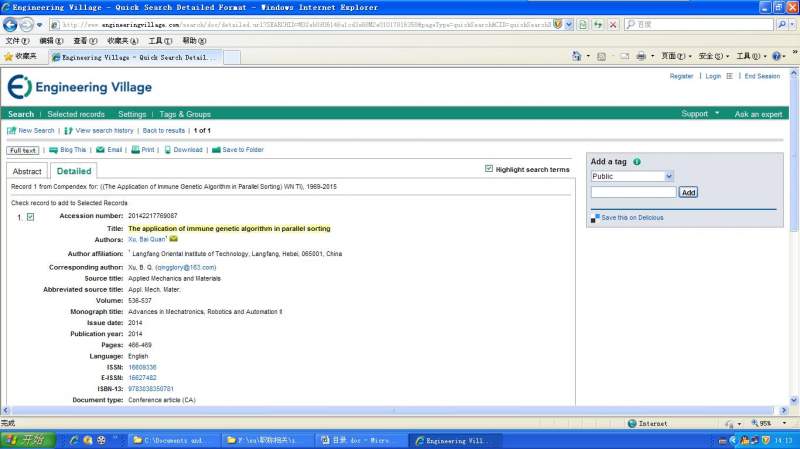Uncheck the record 1 selection checkbox
Image resolution: width=800 pixels, height=449 pixels.
(x=31, y=217)
